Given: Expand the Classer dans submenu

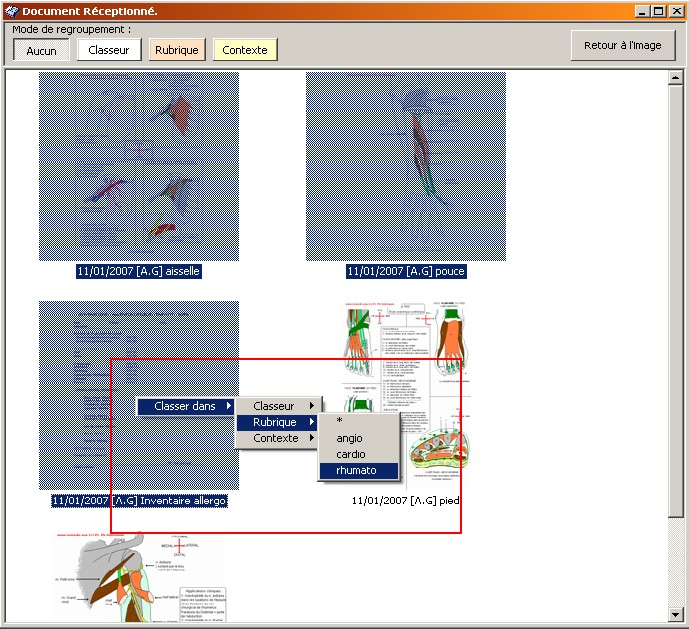Looking at the screenshot, I should 186,406.
